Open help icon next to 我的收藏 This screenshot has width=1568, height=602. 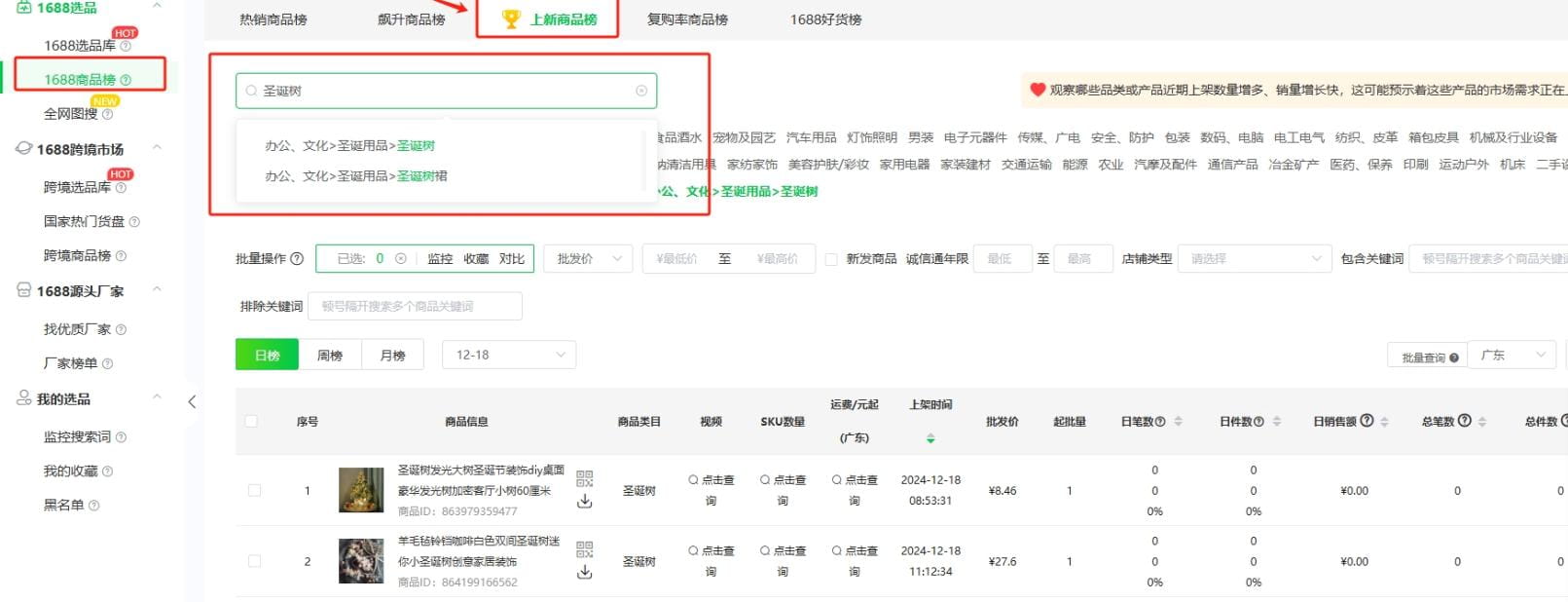pos(108,471)
